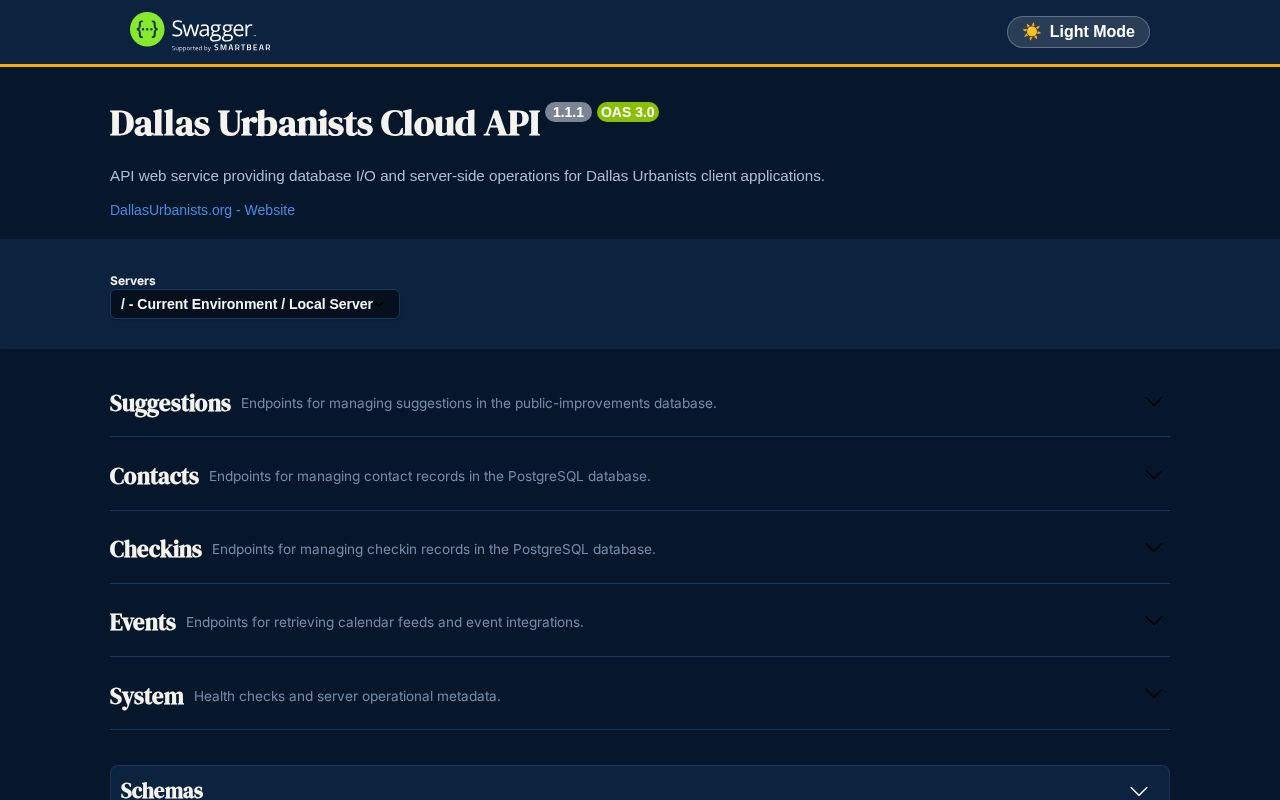The width and height of the screenshot is (1280, 800).
Task: Click the Events tag heading
Action: 143,622
